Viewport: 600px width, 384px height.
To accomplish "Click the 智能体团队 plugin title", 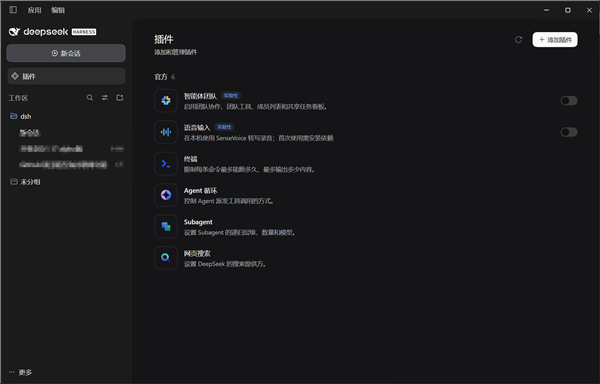I will [200, 96].
